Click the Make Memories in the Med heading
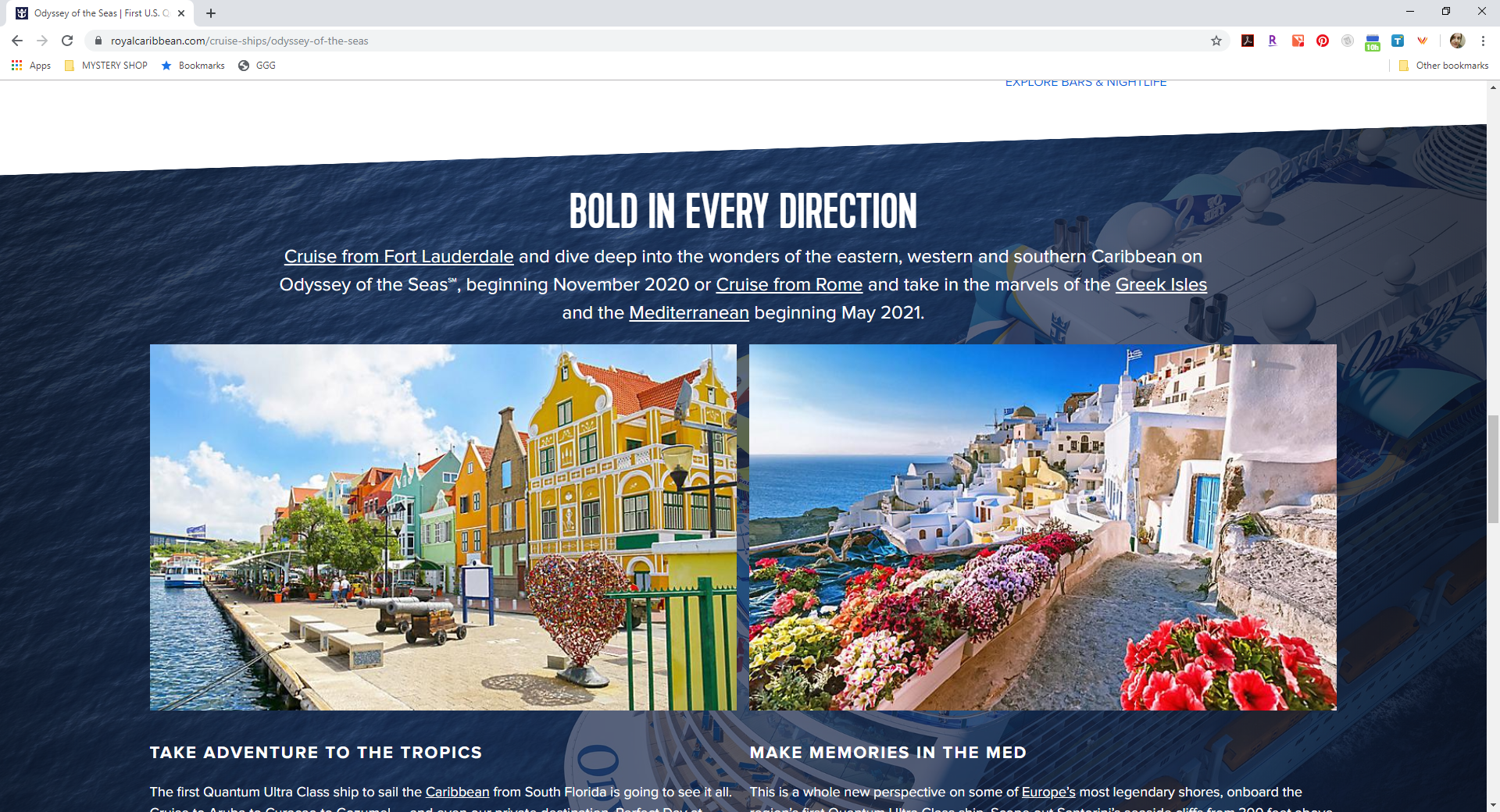Viewport: 1500px width, 812px height. (887, 753)
